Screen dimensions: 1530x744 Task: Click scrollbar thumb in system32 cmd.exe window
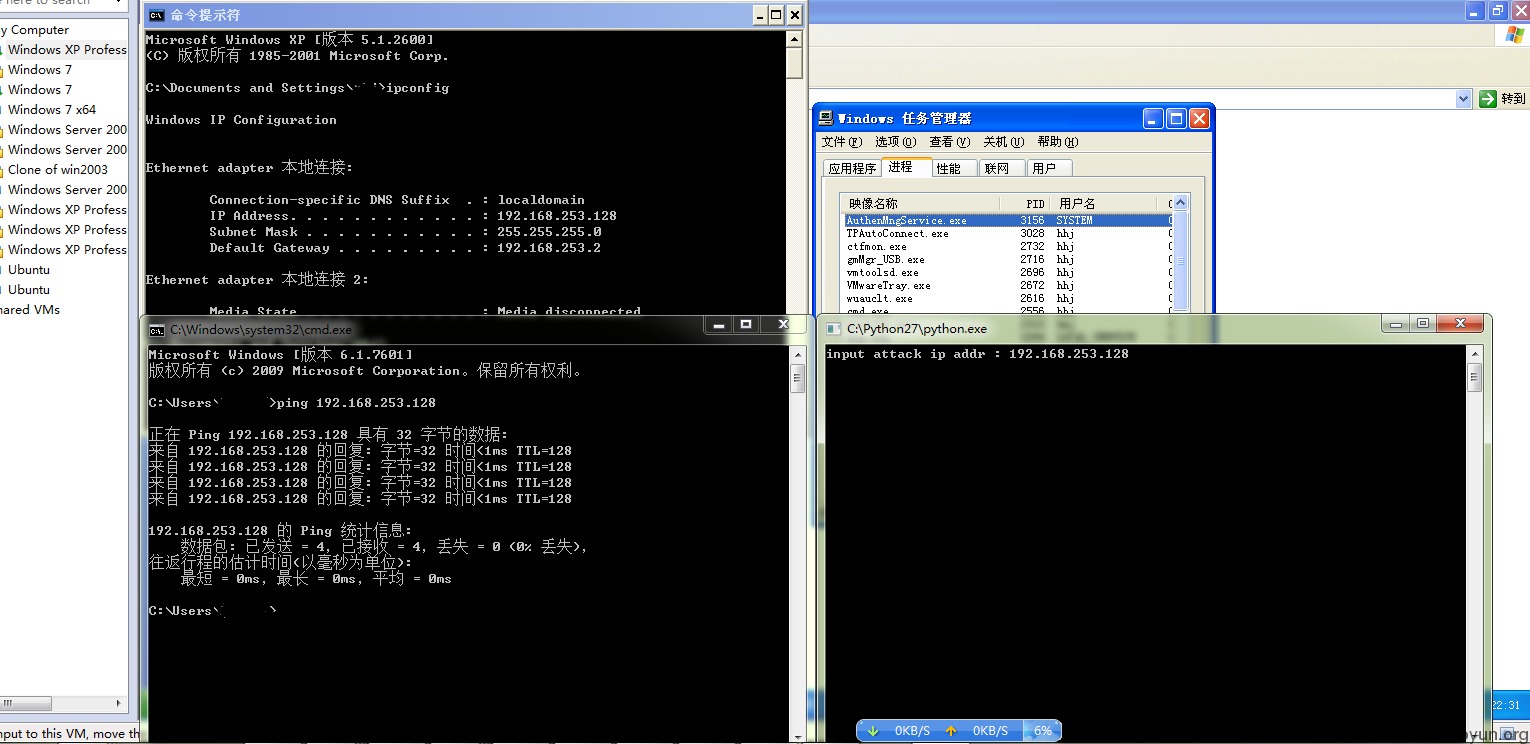tap(797, 379)
